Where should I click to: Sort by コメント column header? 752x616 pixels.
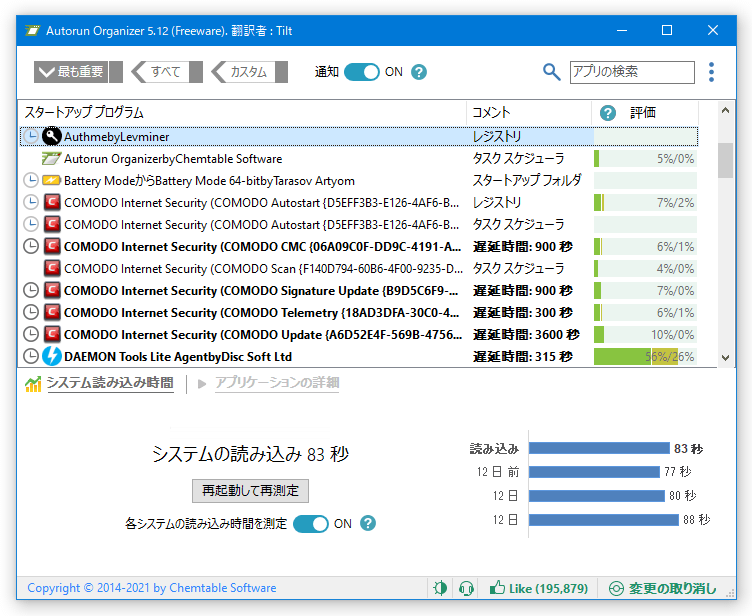(529, 113)
